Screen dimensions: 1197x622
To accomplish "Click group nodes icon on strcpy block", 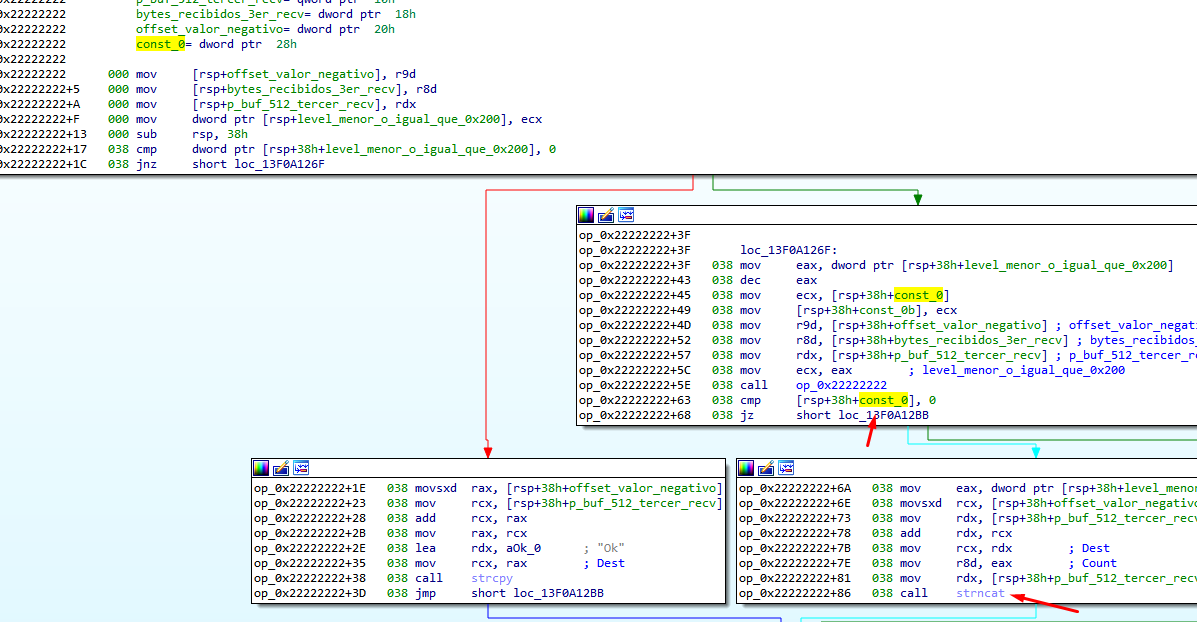I will (x=301, y=468).
